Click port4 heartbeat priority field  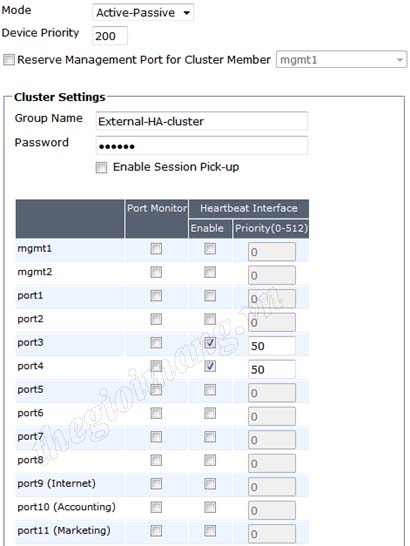[272, 369]
